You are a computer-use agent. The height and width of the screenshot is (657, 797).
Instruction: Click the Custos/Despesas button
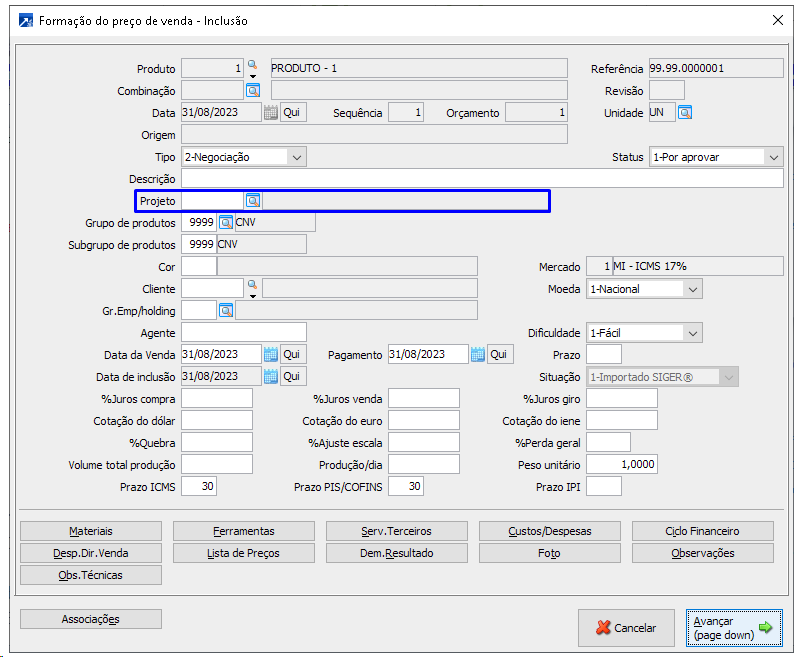pos(549,531)
